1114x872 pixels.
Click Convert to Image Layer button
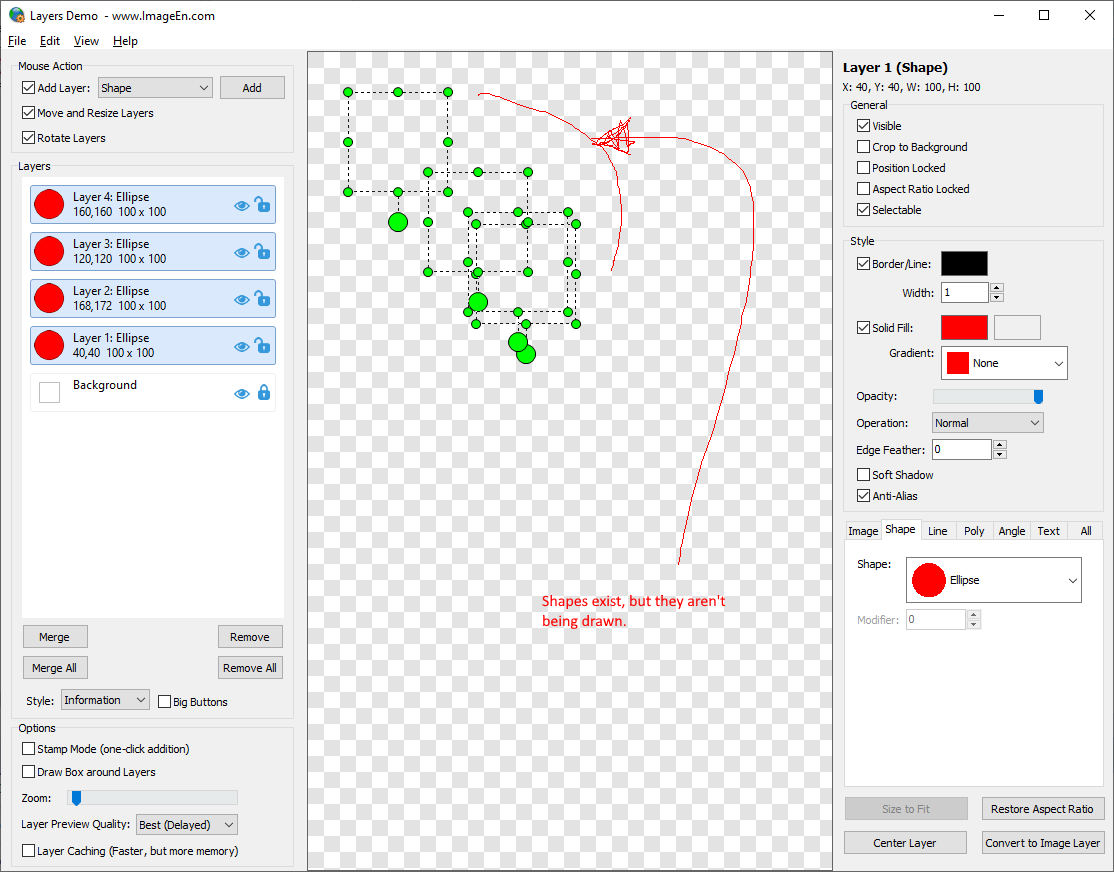(1043, 842)
